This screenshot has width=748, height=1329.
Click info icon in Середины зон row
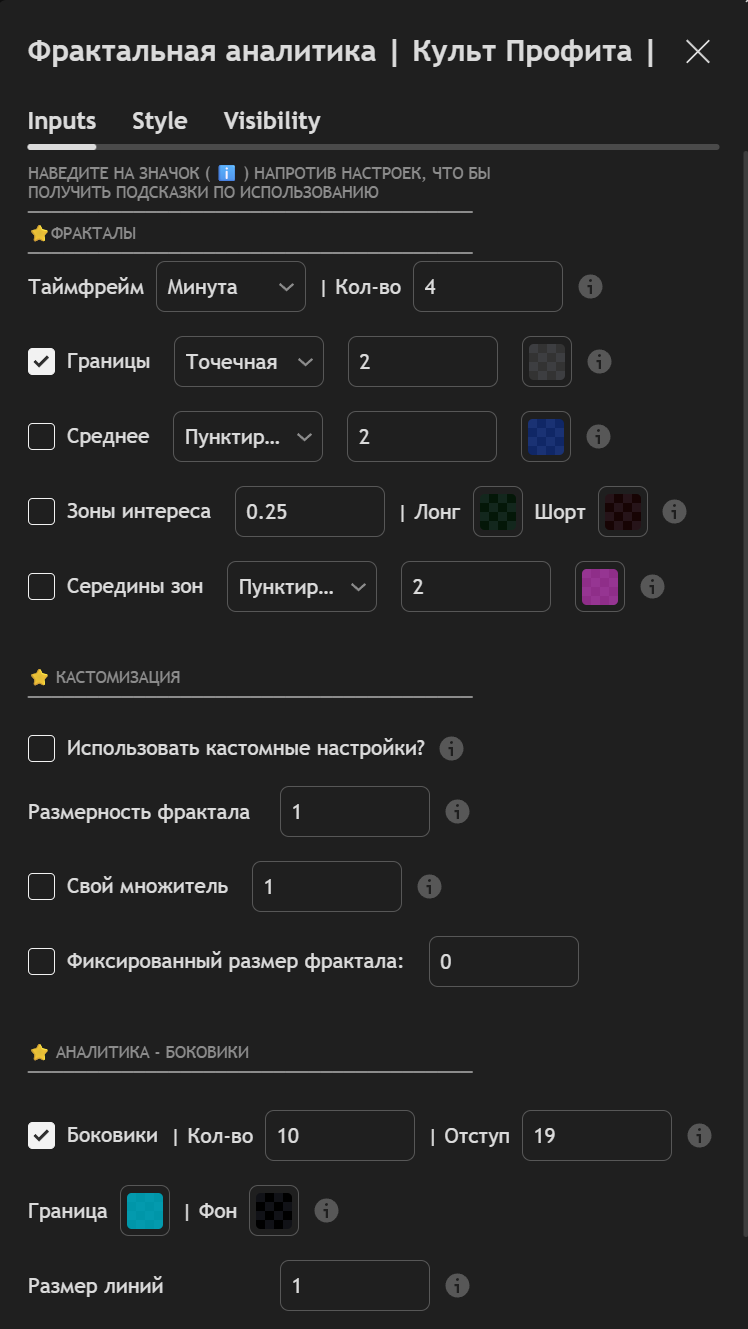point(652,587)
